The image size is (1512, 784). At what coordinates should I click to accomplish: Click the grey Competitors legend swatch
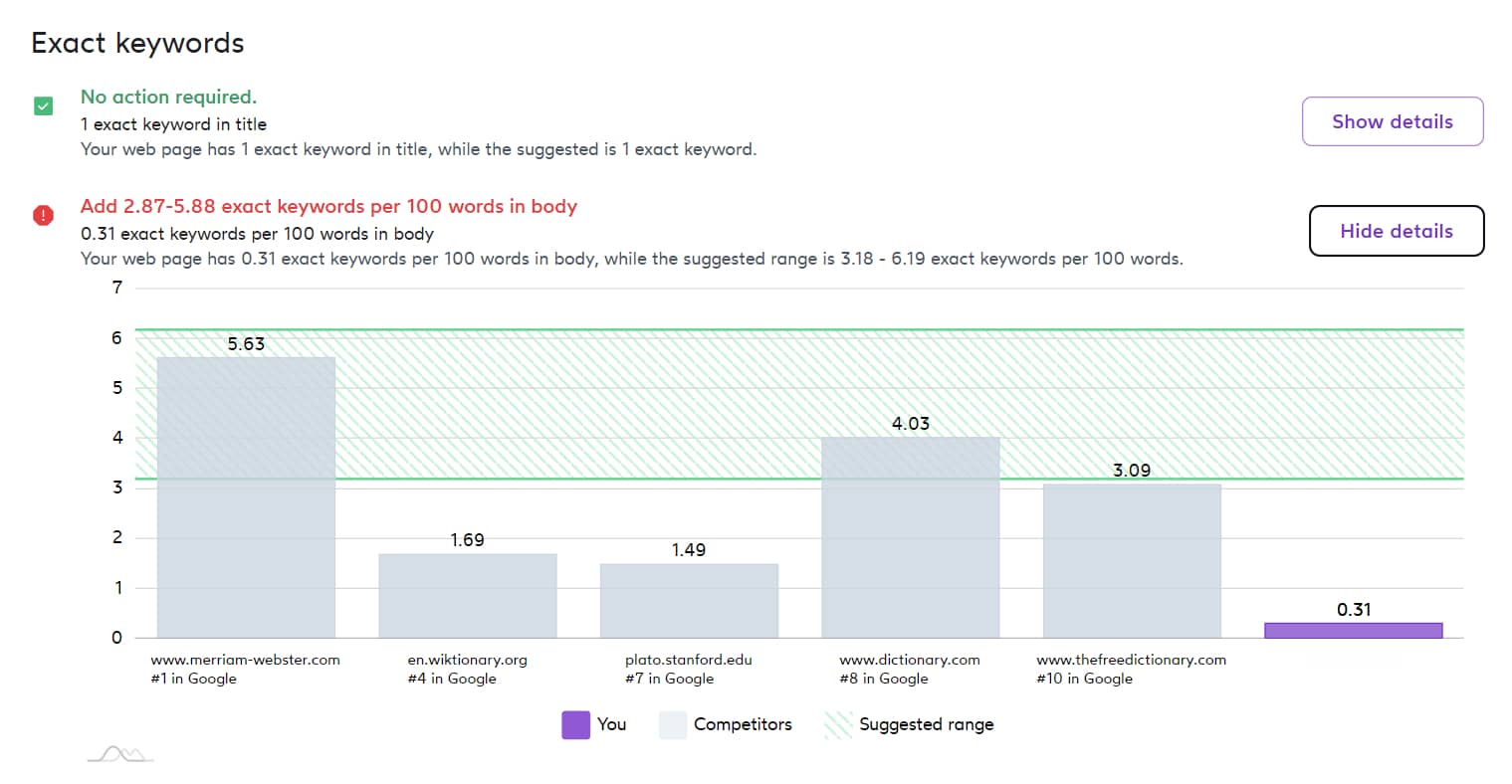click(x=673, y=725)
